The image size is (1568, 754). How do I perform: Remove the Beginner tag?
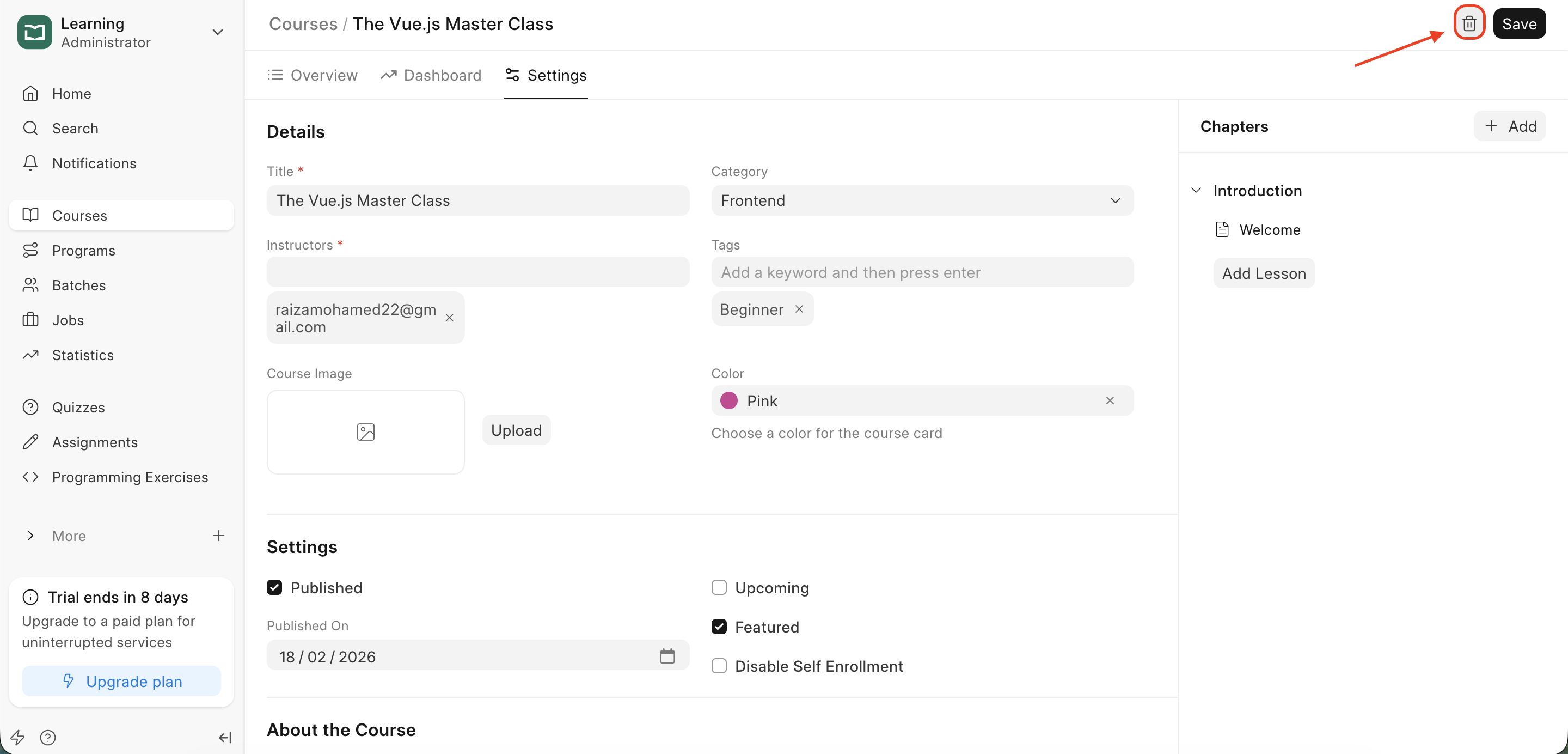pyautogui.click(x=799, y=309)
